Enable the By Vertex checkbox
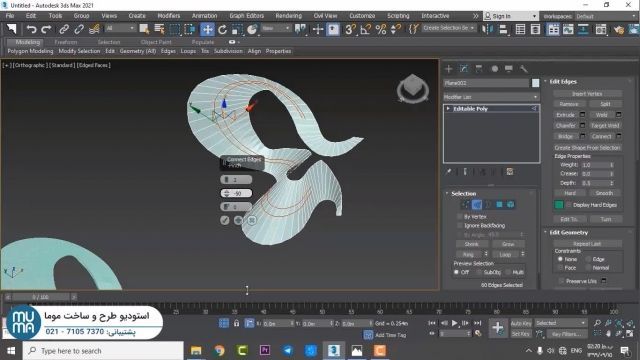This screenshot has height=360, width=640. [460, 217]
